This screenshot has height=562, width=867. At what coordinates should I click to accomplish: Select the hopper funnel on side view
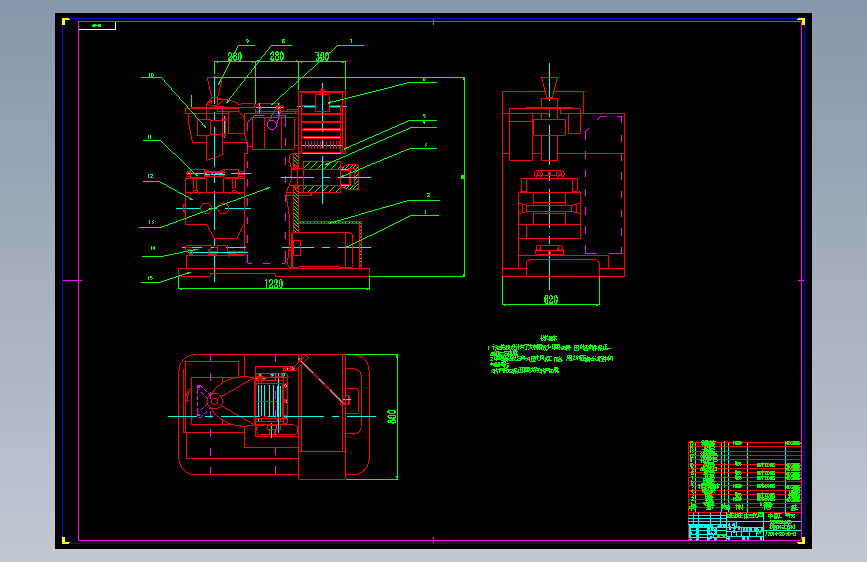click(x=549, y=87)
